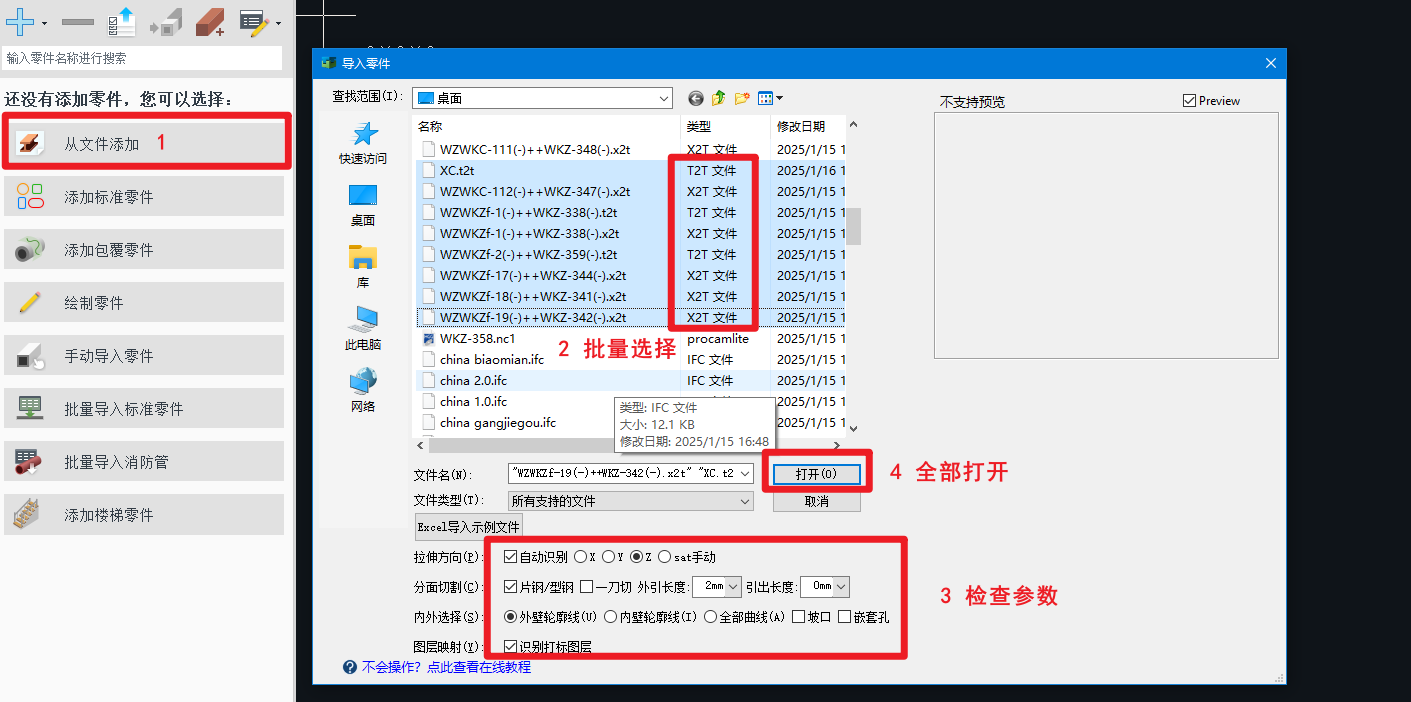Screen dimensions: 1411x702
Task: Click the gray beam import icon
Action: coord(166,21)
